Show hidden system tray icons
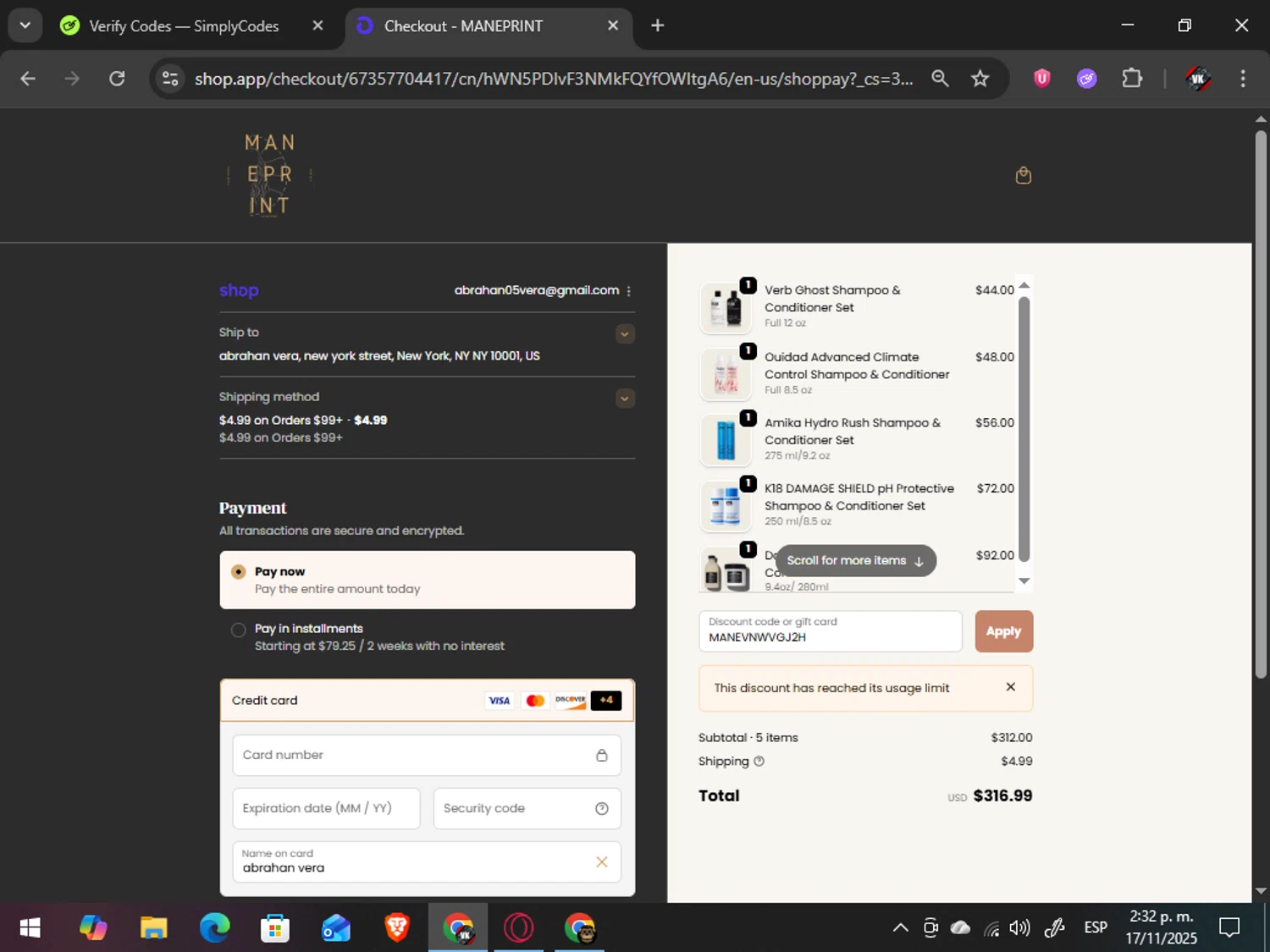The image size is (1270, 952). (901, 928)
